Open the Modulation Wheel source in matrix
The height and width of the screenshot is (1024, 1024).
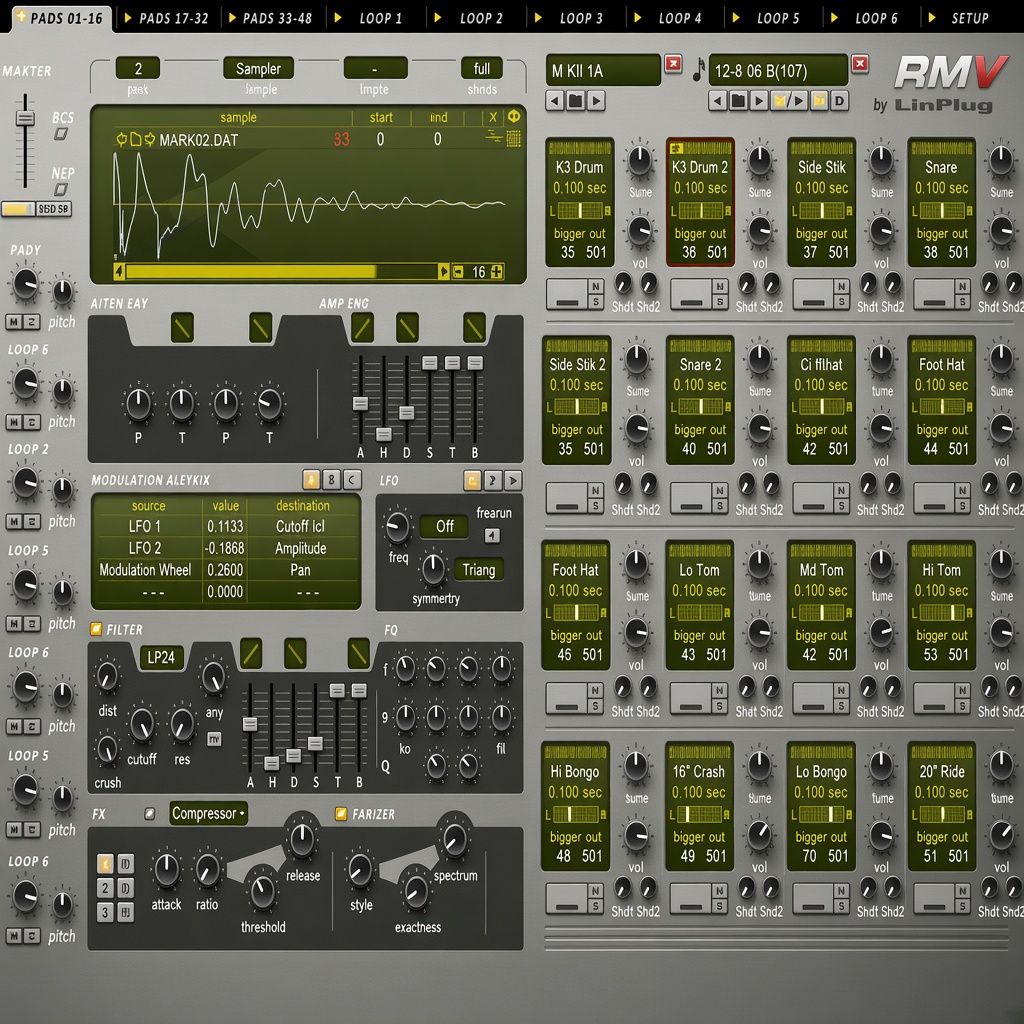[146, 570]
